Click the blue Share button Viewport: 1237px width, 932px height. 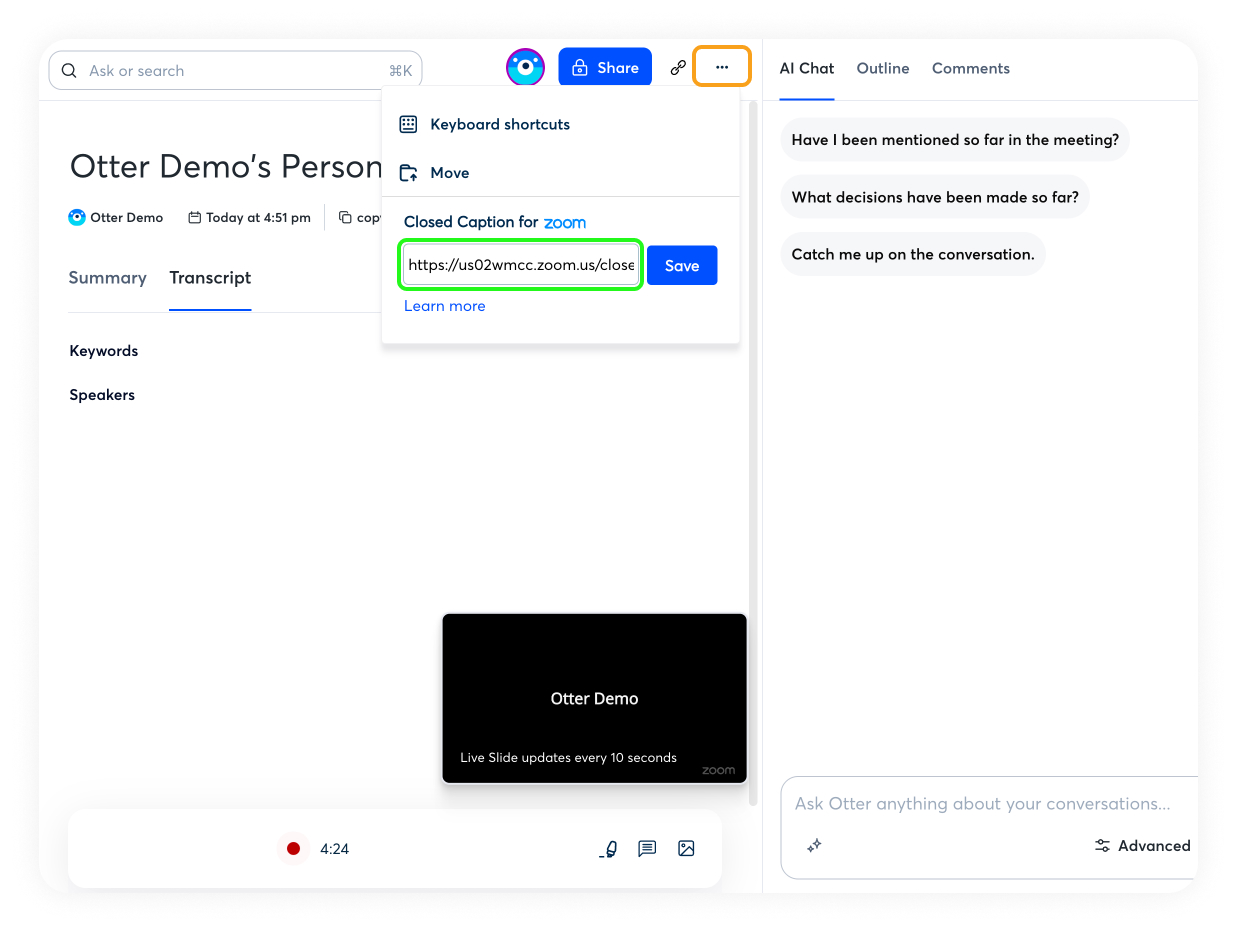pyautogui.click(x=604, y=68)
